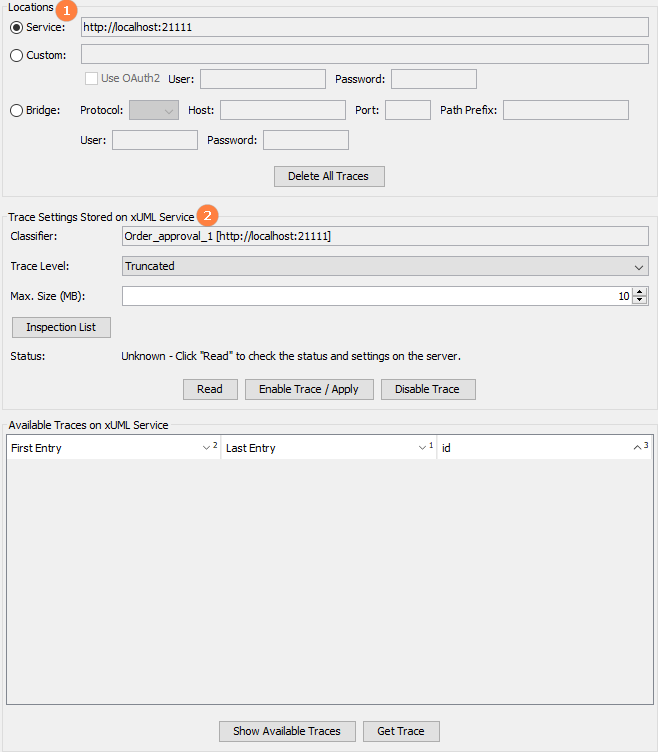This screenshot has width=658, height=752.
Task: Open the Inspection List
Action: [x=61, y=327]
